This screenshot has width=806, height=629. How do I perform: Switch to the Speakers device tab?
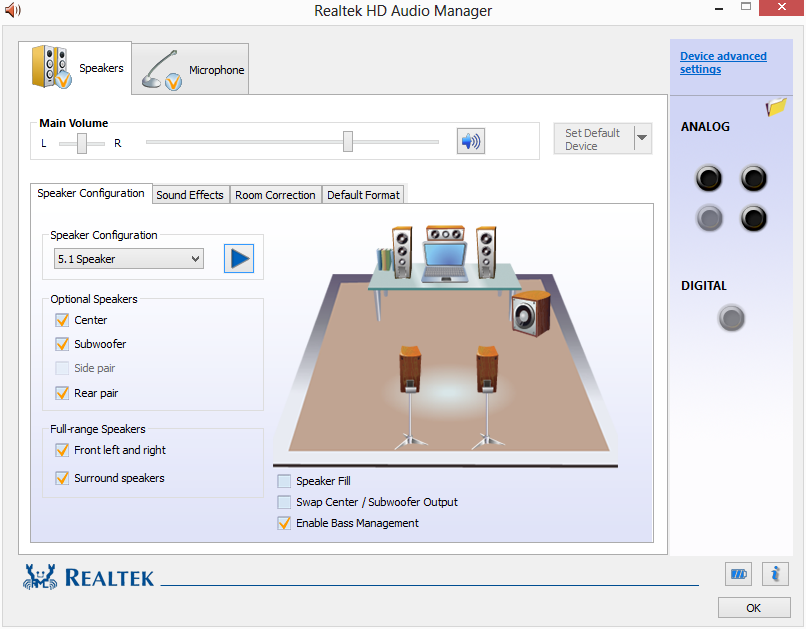[75, 68]
